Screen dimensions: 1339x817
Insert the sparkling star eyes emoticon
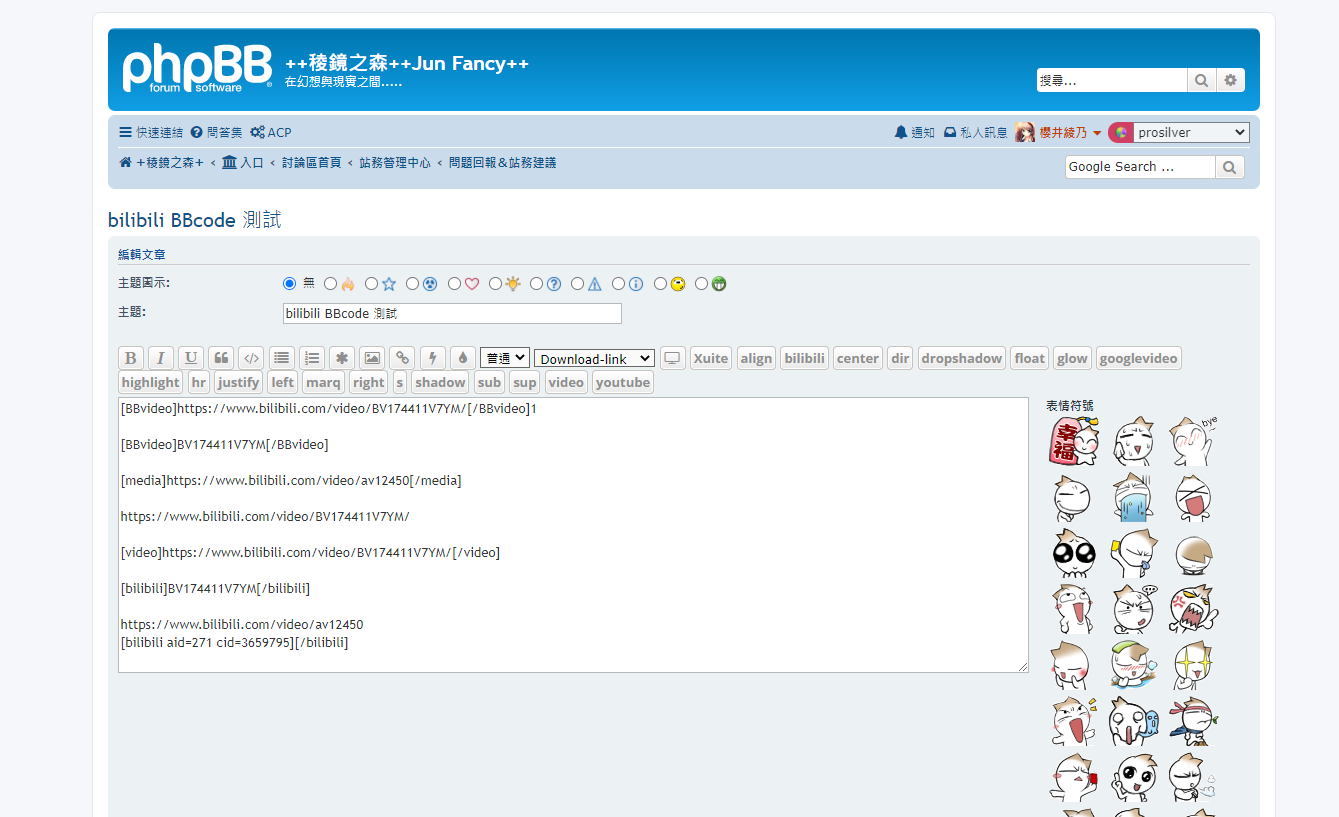[1193, 665]
